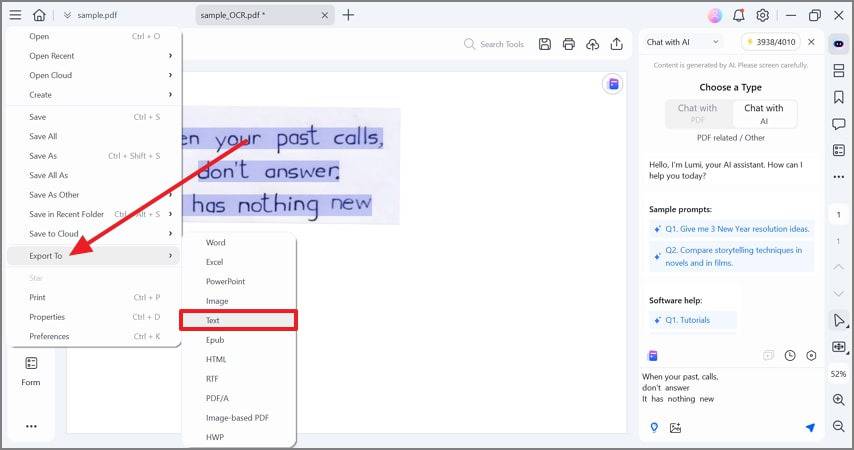Add a new tab with plus icon
Viewport: 854px width, 450px height.
[x=348, y=15]
